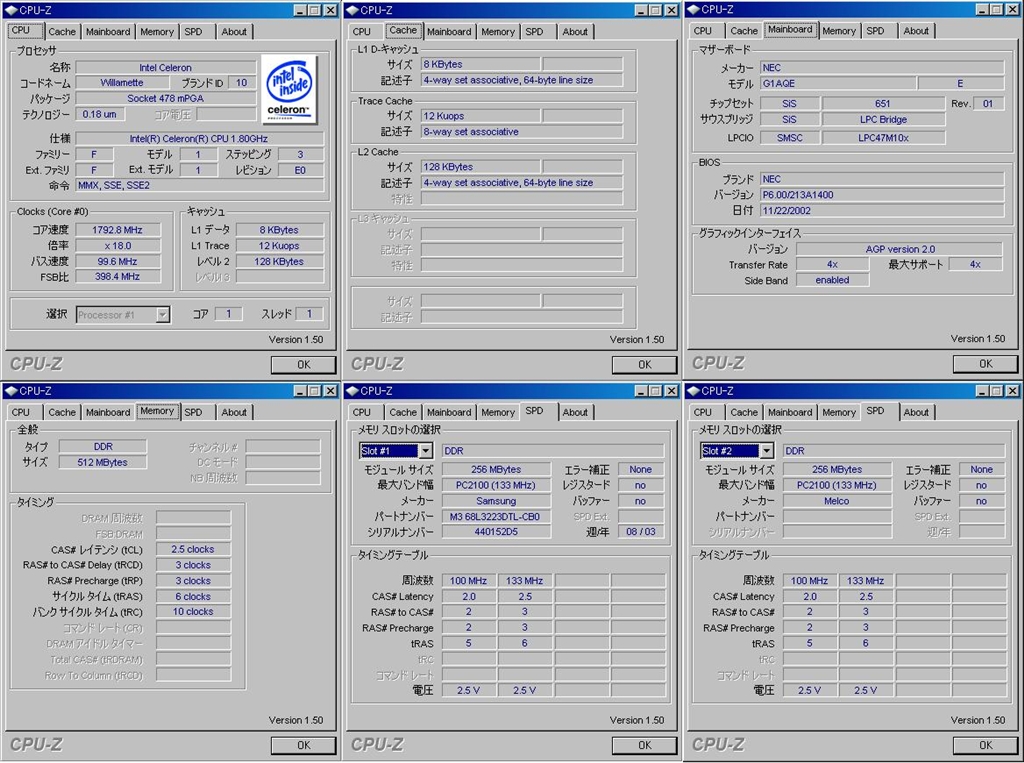Switch to the SPD tab in the DDR 512 MBytes window
Screen dimensions: 1024x763
pos(193,412)
